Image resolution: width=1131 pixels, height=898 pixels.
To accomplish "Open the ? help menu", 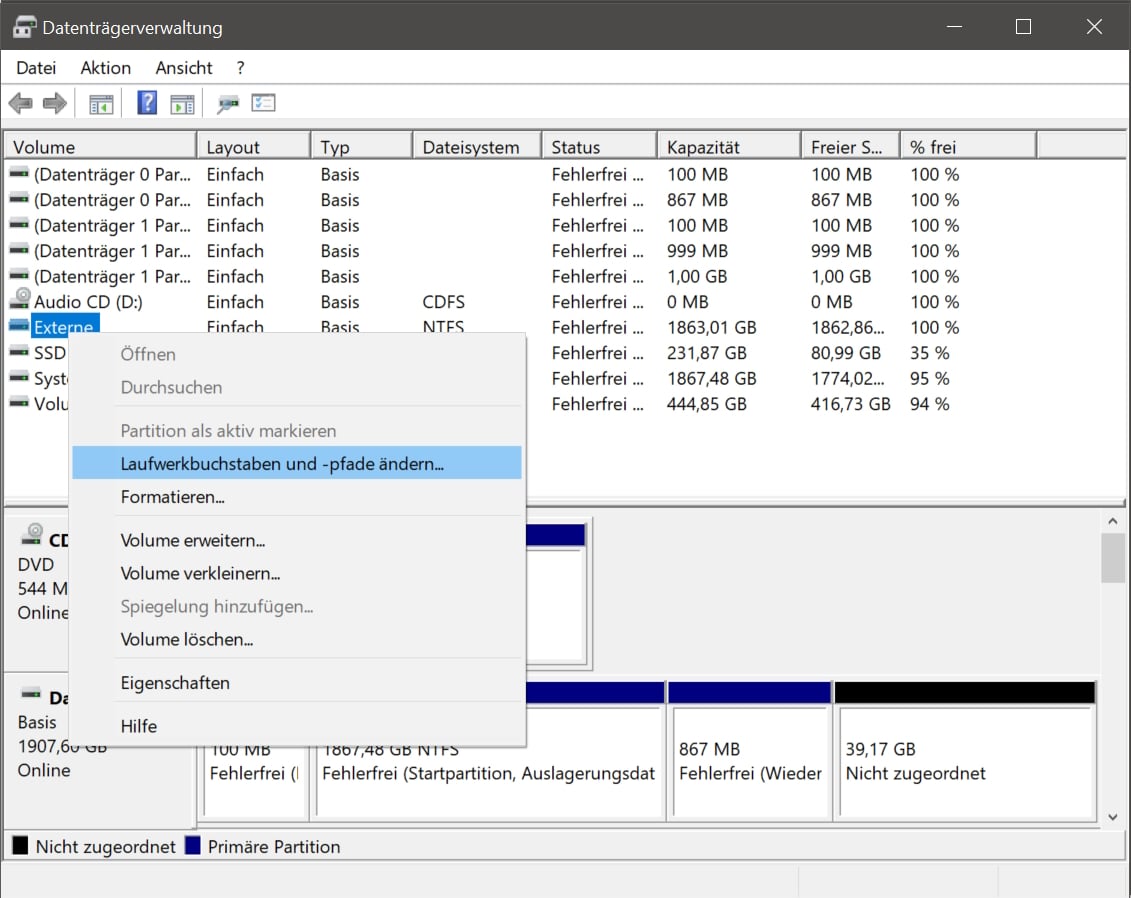I will pos(240,68).
